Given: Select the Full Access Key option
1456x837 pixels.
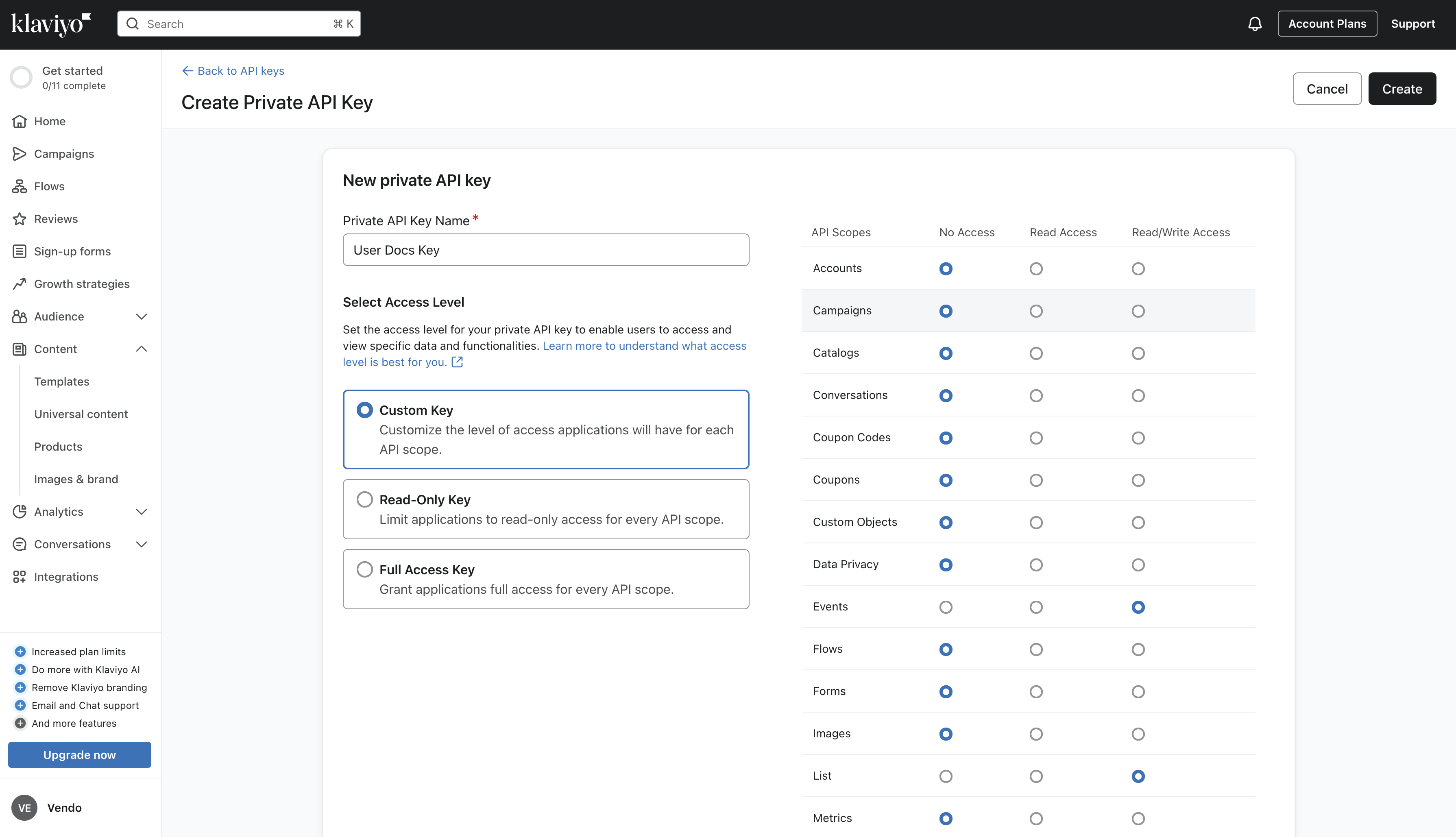Looking at the screenshot, I should click(x=364, y=570).
